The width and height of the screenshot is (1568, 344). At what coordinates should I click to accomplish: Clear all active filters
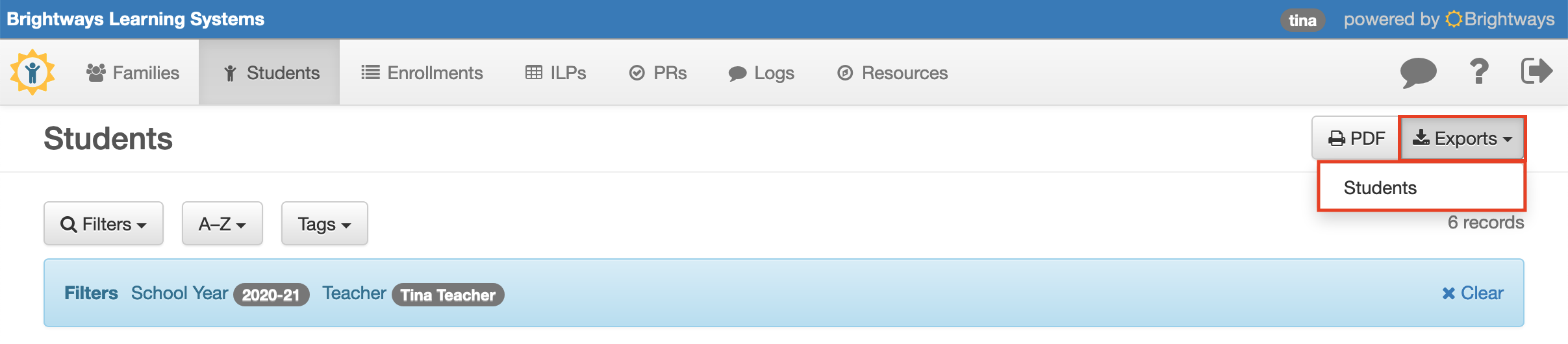1473,293
